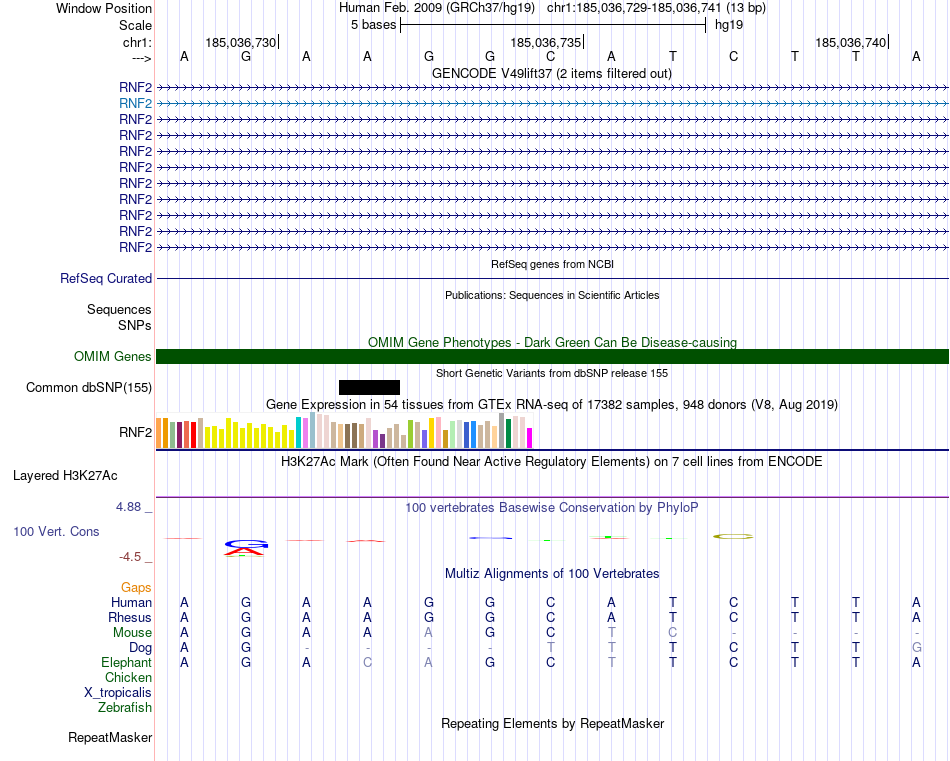Click the 'Human Feb. 2009 (GRCh37/hg19)' heading

pos(437,8)
